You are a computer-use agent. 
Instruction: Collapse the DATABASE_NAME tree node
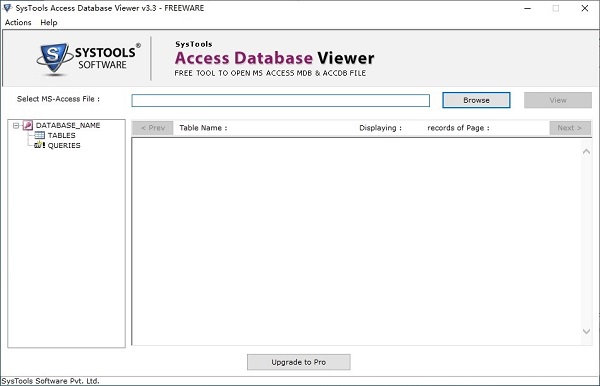[x=16, y=125]
